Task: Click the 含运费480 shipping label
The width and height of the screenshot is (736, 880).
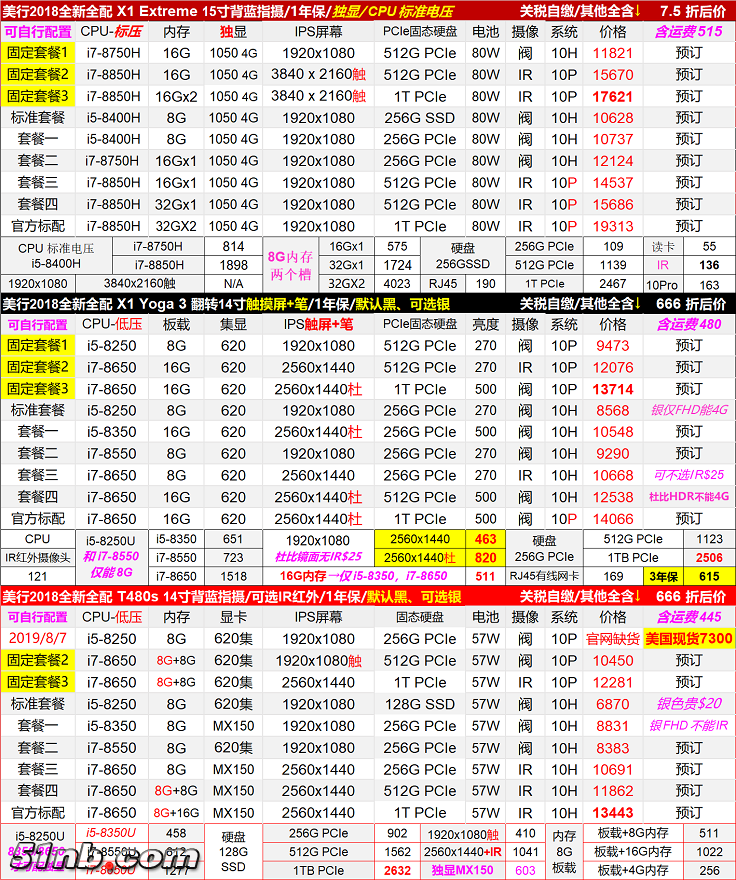Action: tap(688, 324)
